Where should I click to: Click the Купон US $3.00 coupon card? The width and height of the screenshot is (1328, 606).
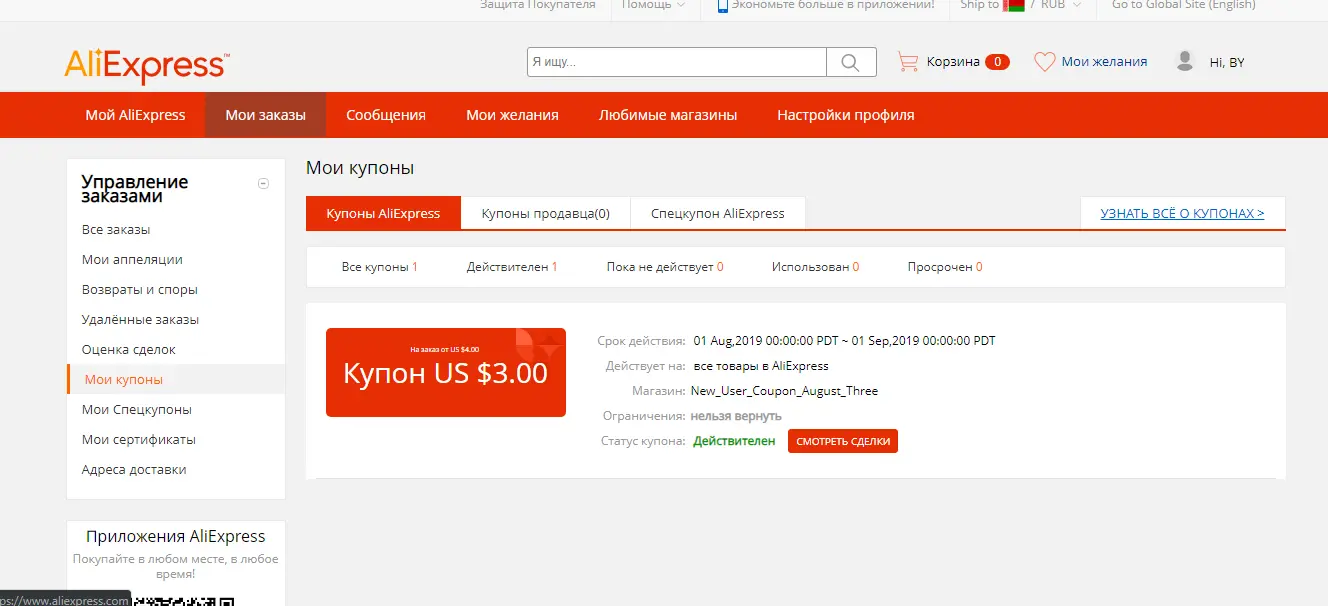click(446, 372)
